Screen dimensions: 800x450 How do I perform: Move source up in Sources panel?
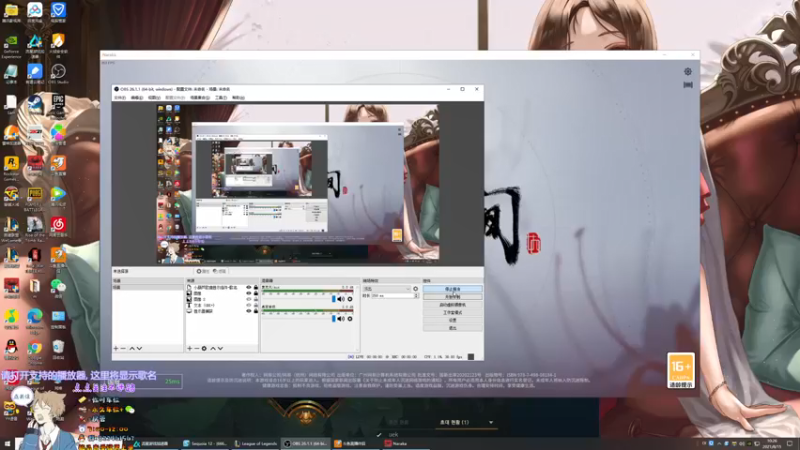[213, 348]
